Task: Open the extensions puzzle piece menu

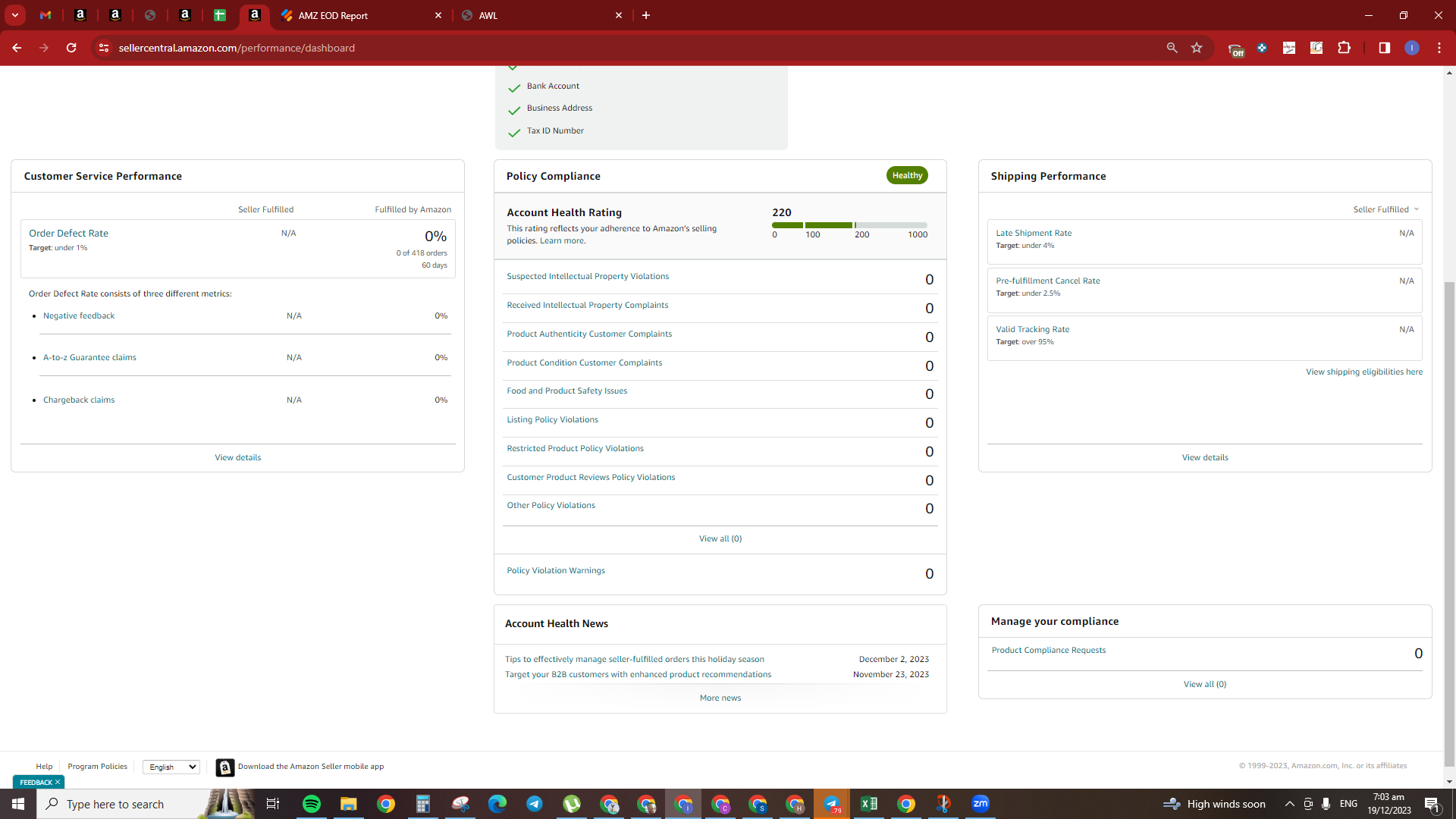Action: pyautogui.click(x=1344, y=48)
